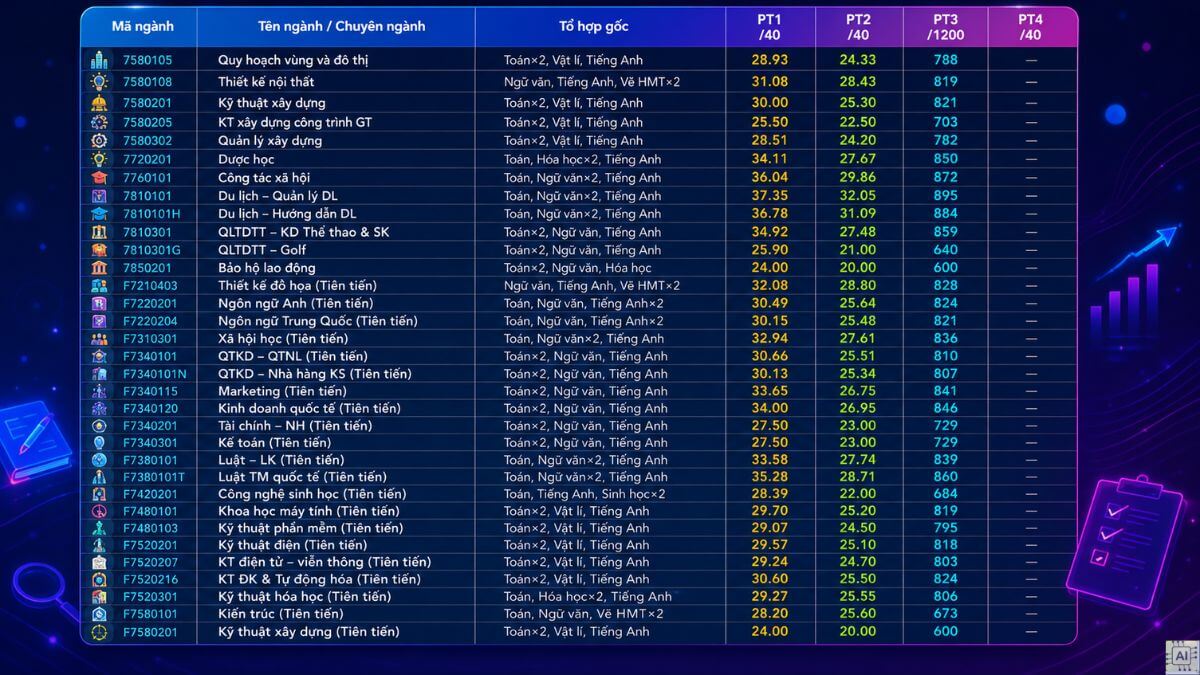Click the Kiến trúc (Tiên tiến) major name
The image size is (1200, 675).
280,614
